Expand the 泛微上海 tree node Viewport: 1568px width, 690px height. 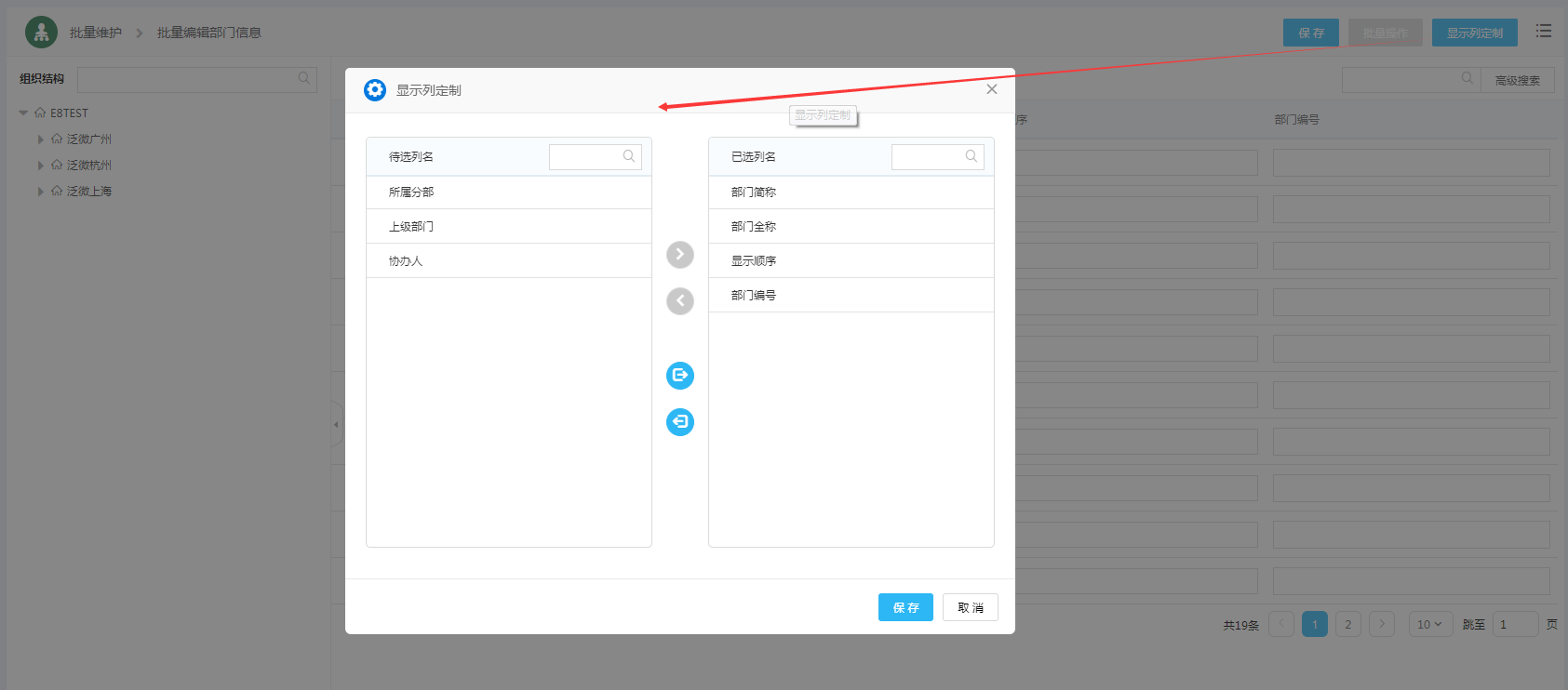tap(40, 192)
